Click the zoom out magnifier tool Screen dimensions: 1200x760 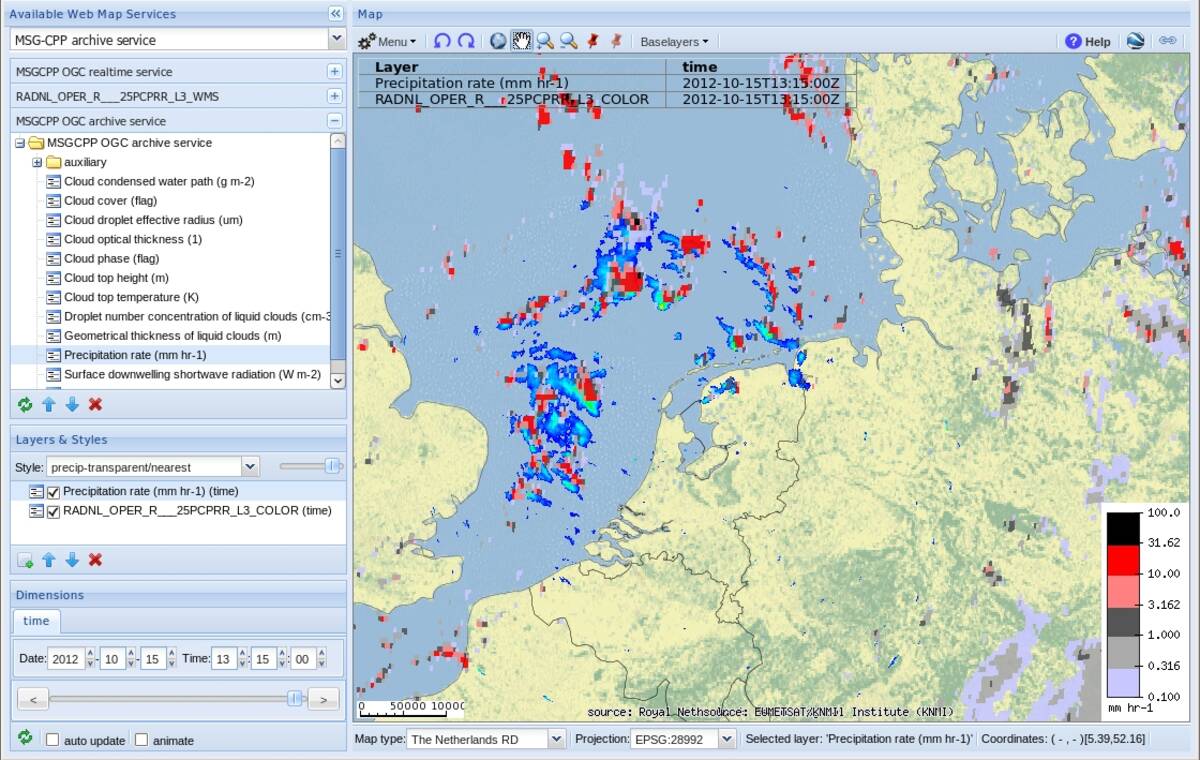[x=568, y=41]
